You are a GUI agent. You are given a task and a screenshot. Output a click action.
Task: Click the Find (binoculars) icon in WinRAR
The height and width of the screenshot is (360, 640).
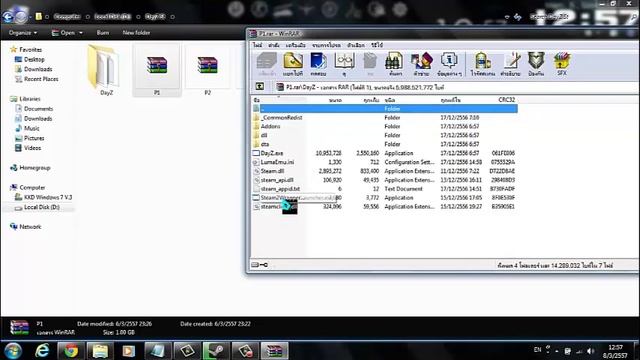[x=395, y=64]
